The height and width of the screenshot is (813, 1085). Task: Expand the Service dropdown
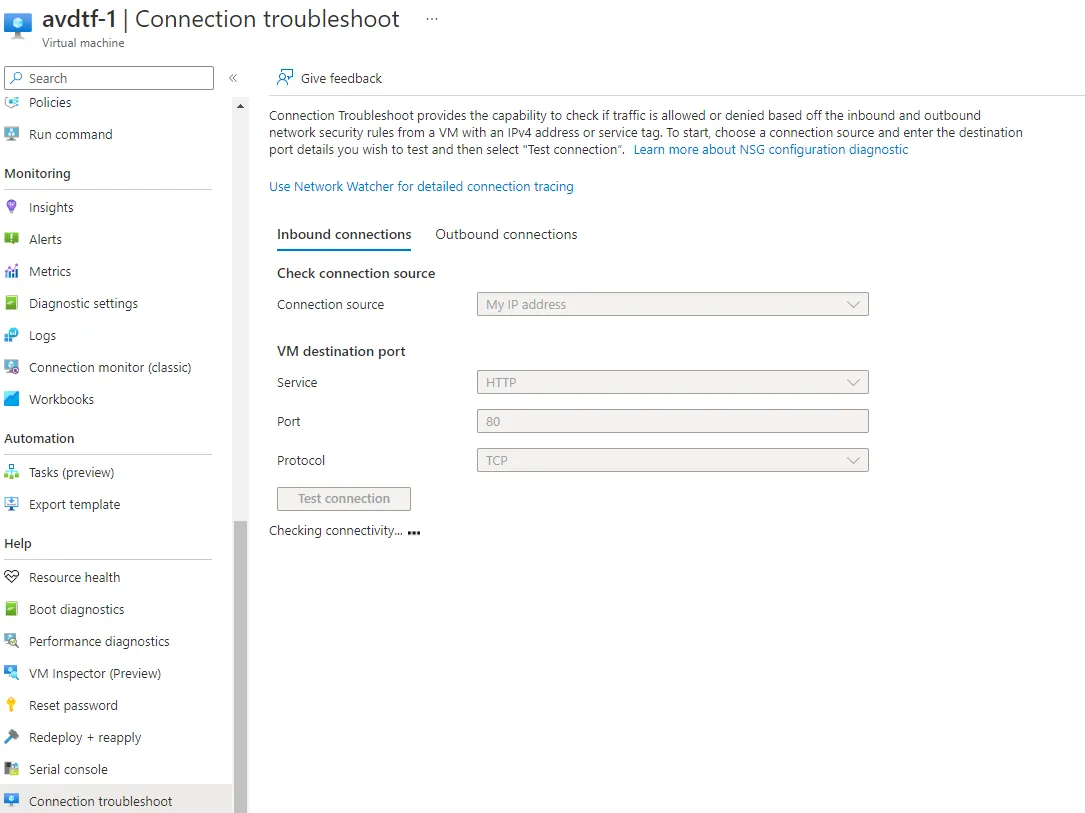[x=672, y=382]
